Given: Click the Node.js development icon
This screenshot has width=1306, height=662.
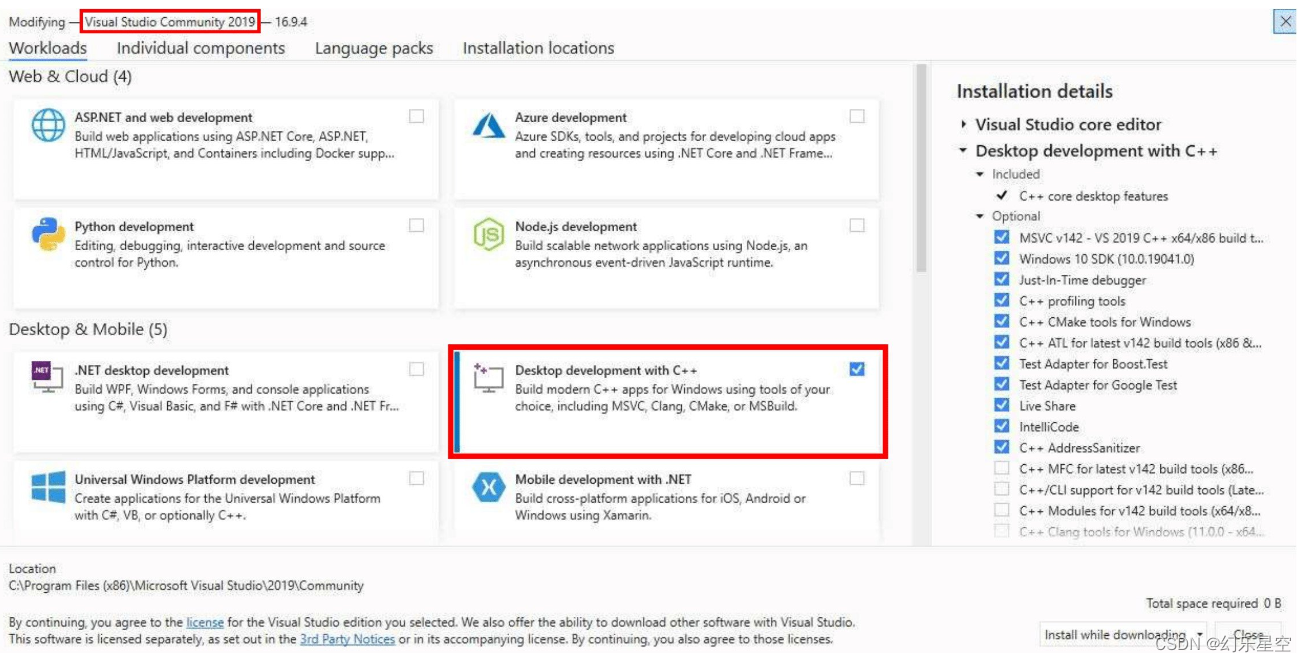Looking at the screenshot, I should click(x=489, y=236).
